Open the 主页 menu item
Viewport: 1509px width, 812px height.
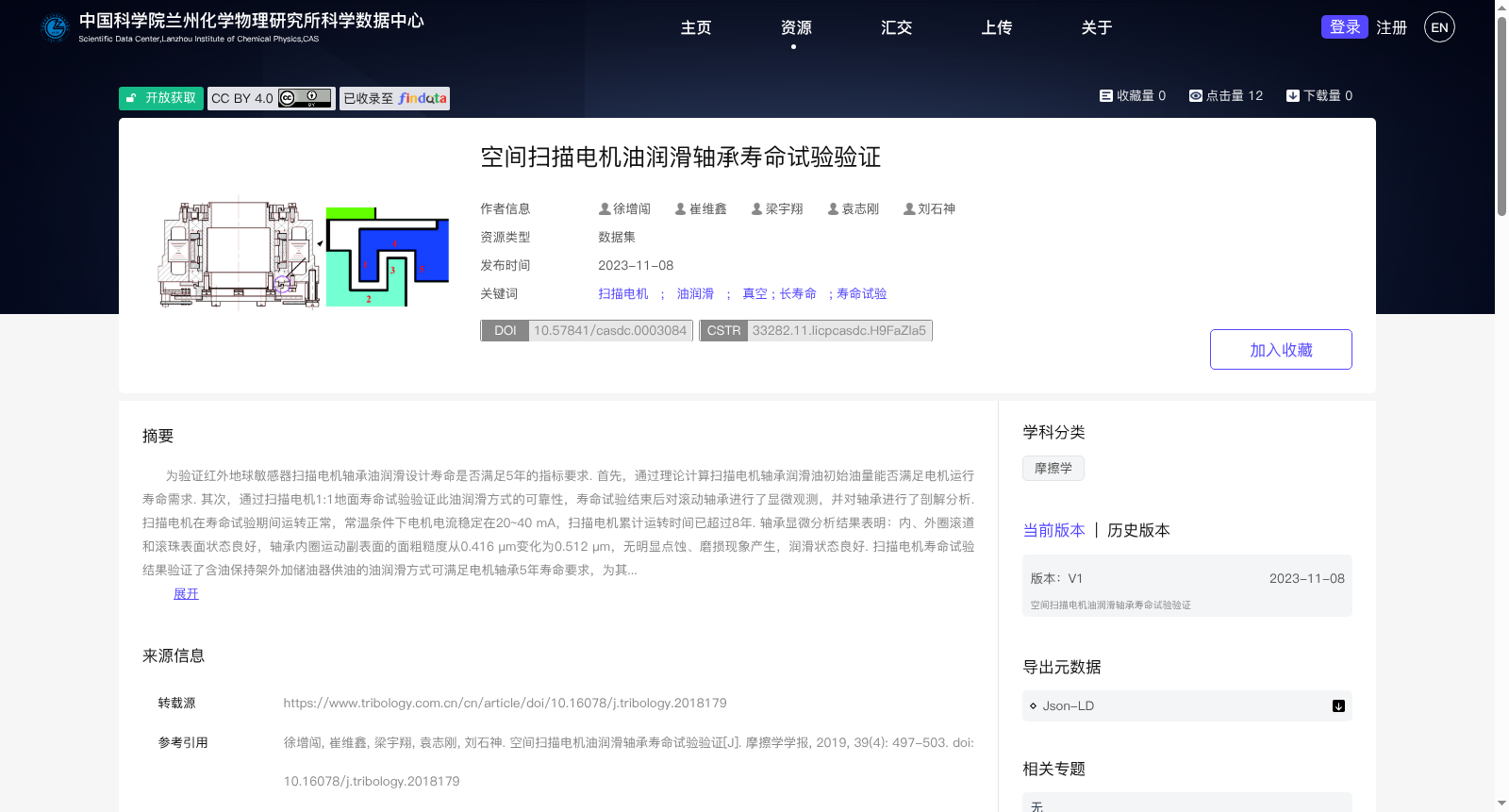[x=696, y=28]
